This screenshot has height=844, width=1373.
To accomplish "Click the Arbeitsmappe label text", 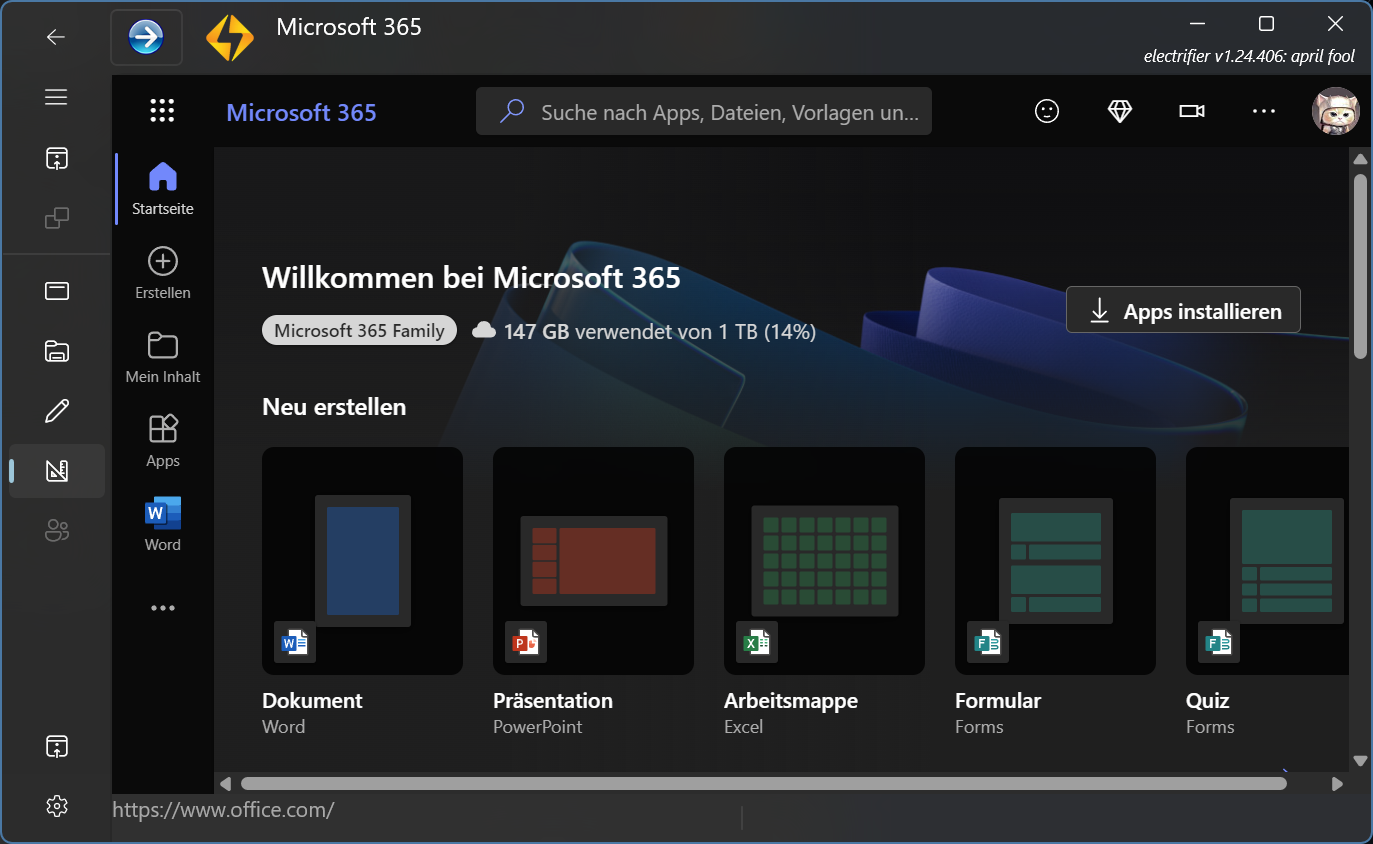I will click(x=791, y=700).
